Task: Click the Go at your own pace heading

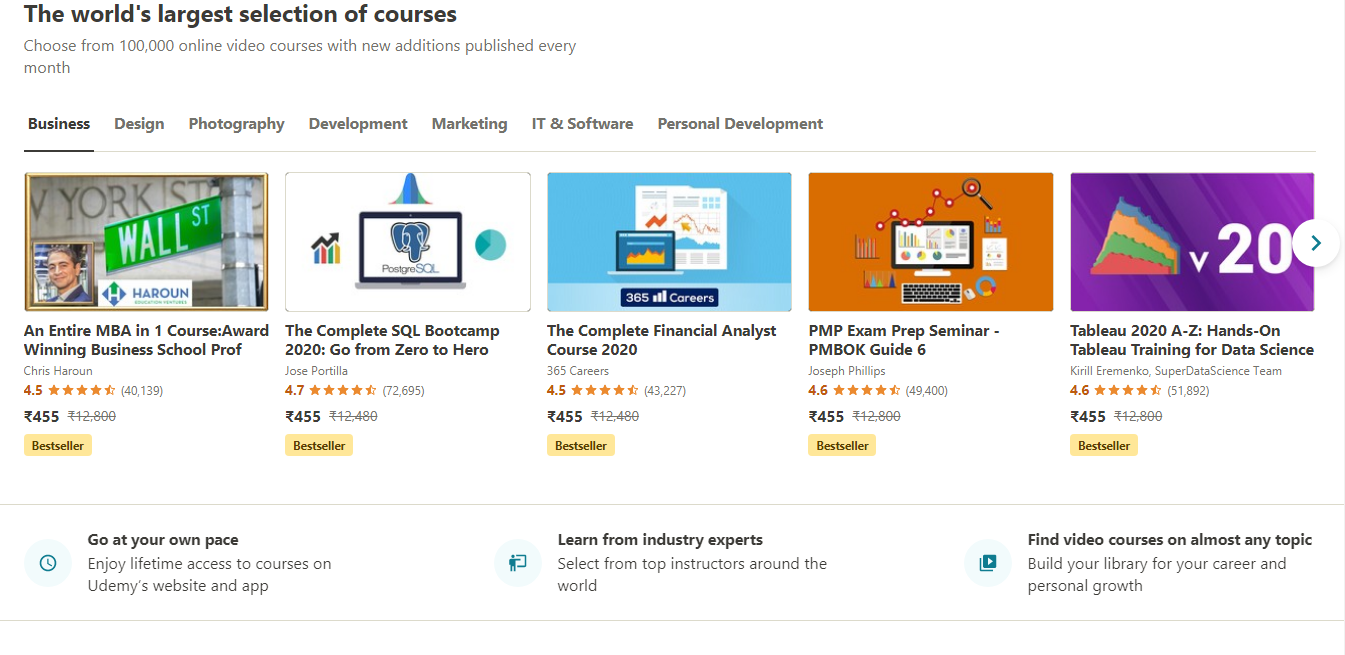Action: click(x=163, y=540)
